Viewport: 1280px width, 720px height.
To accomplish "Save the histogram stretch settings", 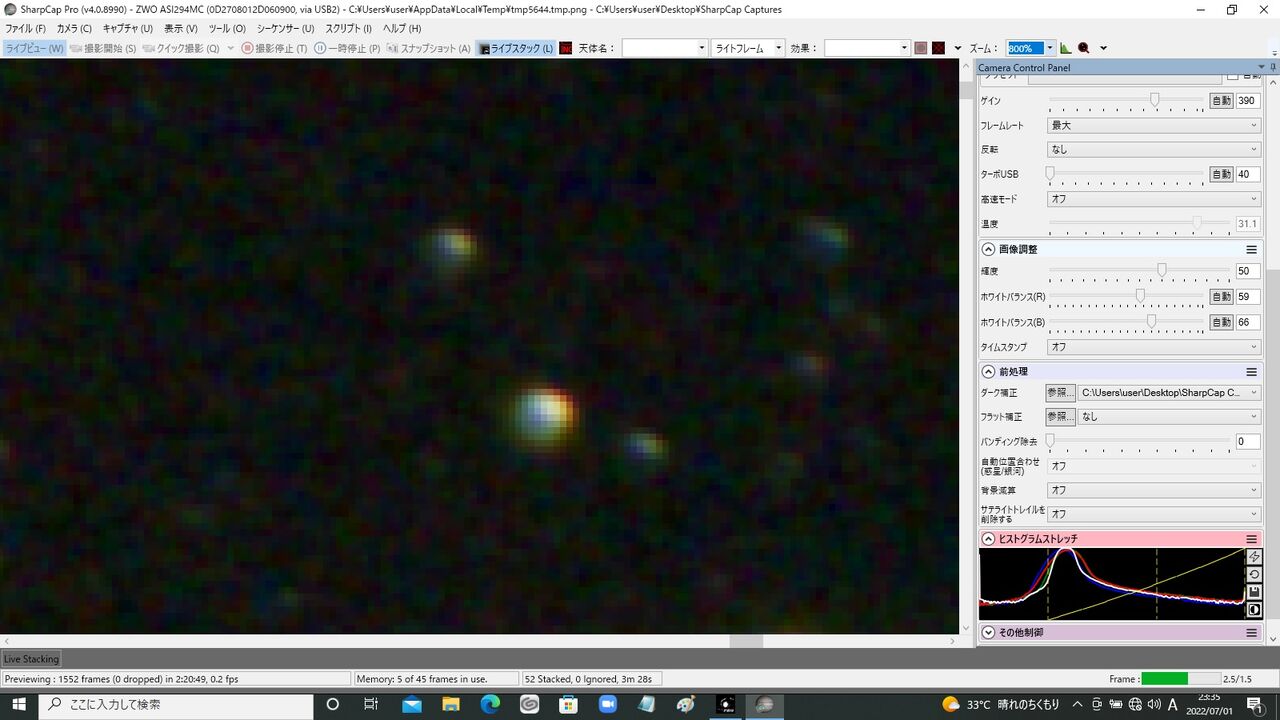I will point(1255,592).
